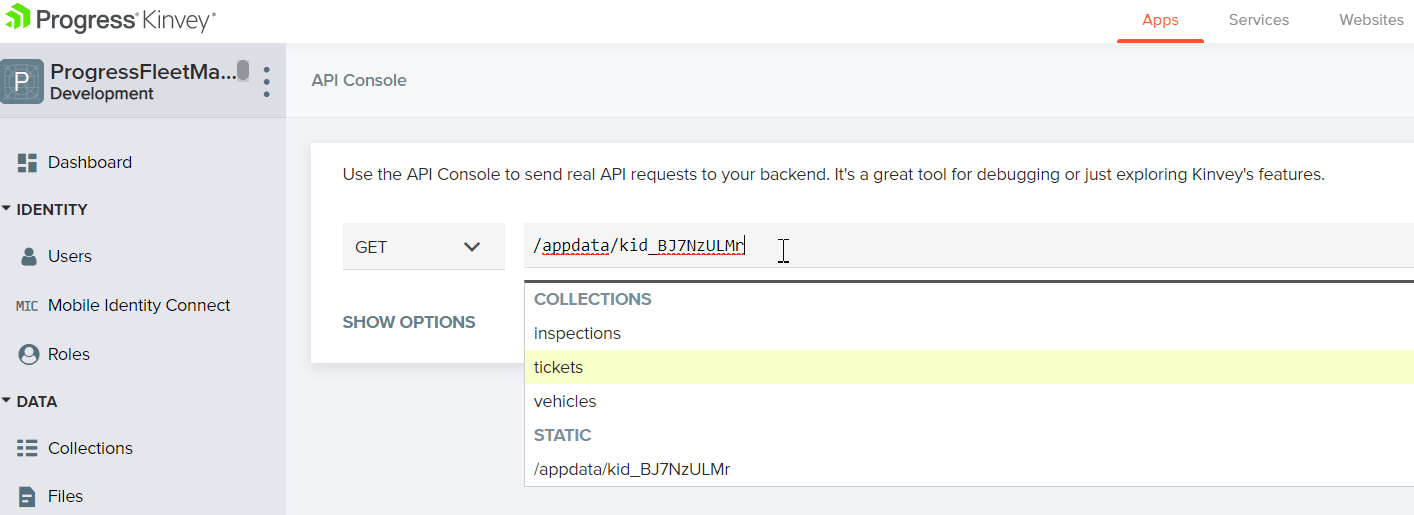Collapse the DATA sidebar section
This screenshot has width=1414, height=515.
(30, 402)
